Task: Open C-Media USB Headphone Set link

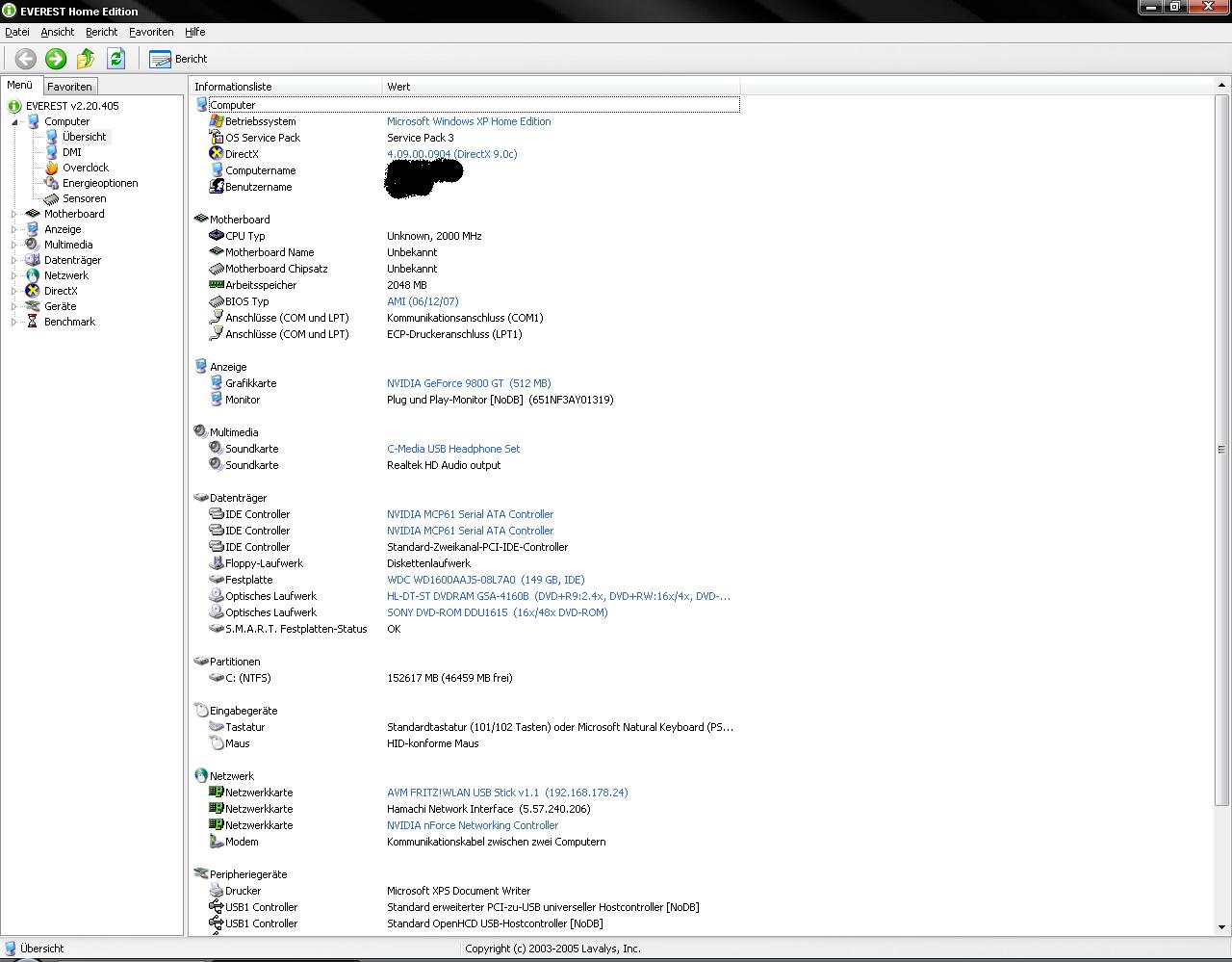Action: click(453, 450)
